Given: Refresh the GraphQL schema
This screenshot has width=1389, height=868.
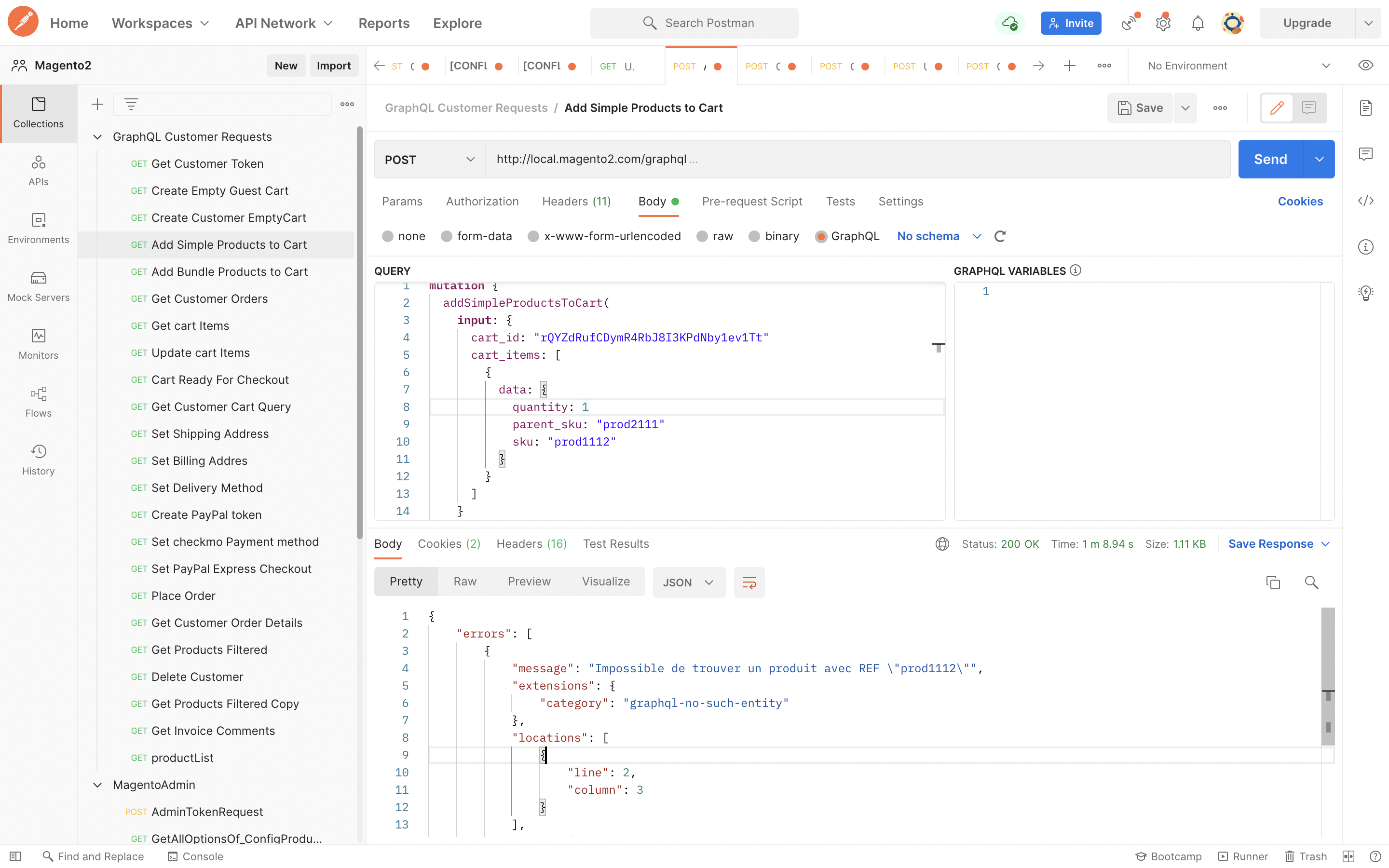Looking at the screenshot, I should click(x=1000, y=236).
